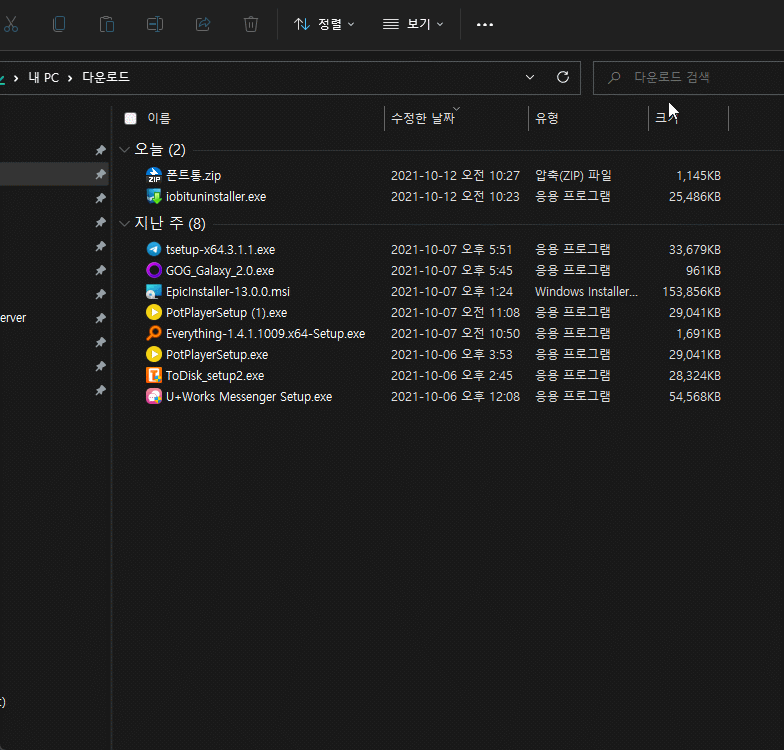Select the iobituninstaller.exe icon
This screenshot has height=750, width=784.
154,196
